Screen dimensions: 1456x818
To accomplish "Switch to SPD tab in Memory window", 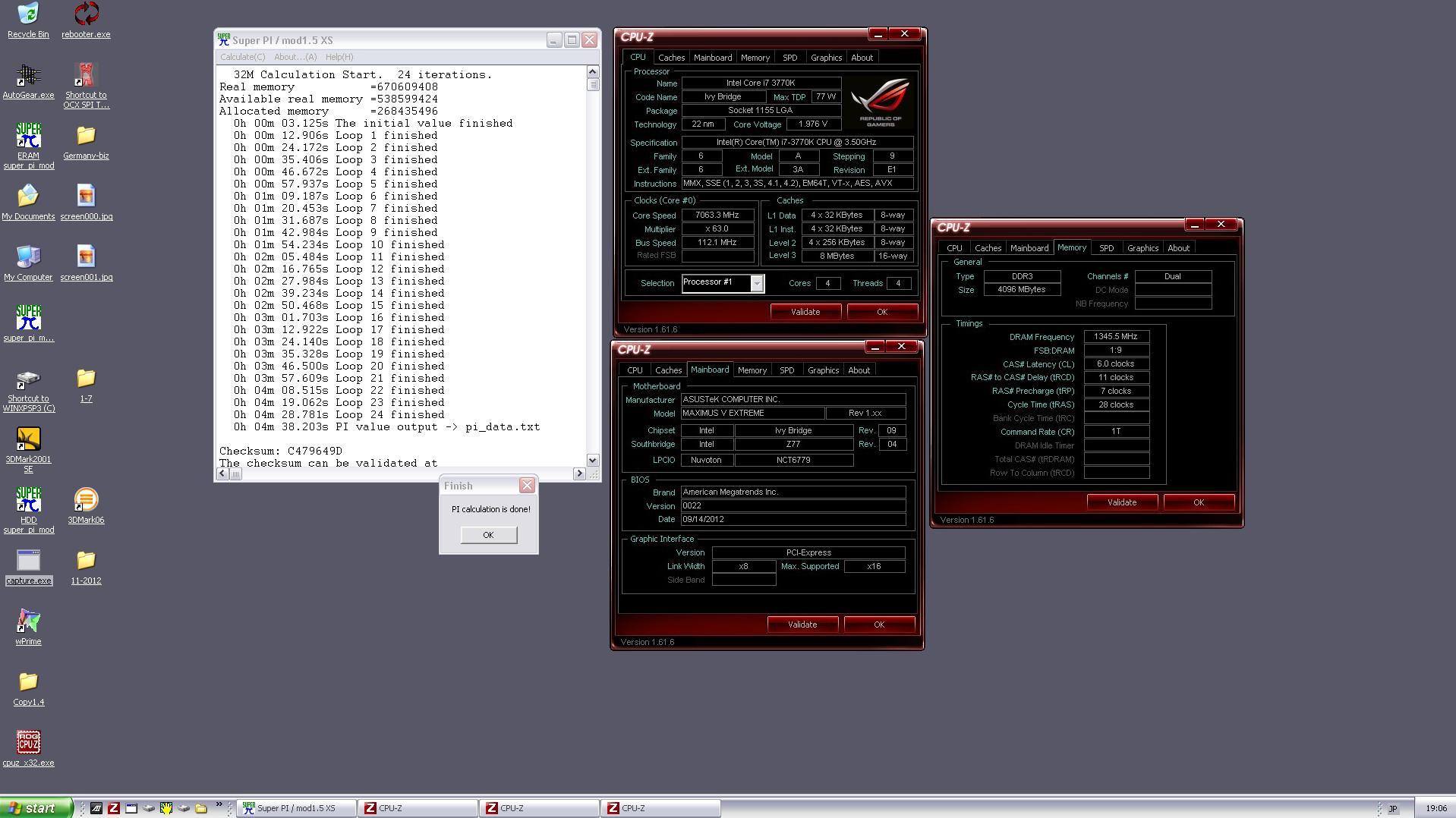I will [x=1106, y=248].
